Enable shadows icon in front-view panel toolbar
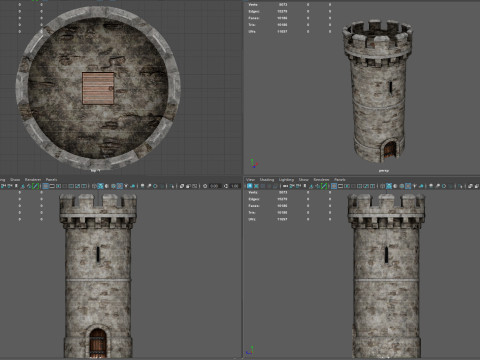Screen dimensions: 480x360 (x=133, y=186)
